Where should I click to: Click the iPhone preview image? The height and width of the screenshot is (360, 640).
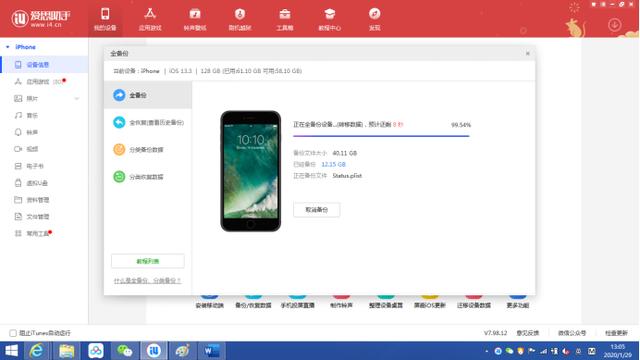coord(251,171)
